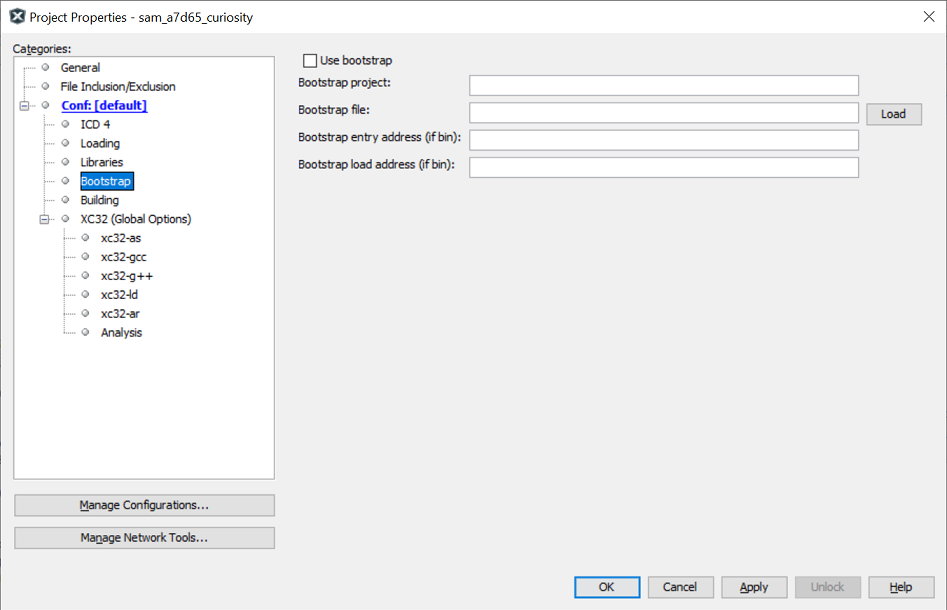Click the MPLAB X icon in title bar

coord(16,16)
